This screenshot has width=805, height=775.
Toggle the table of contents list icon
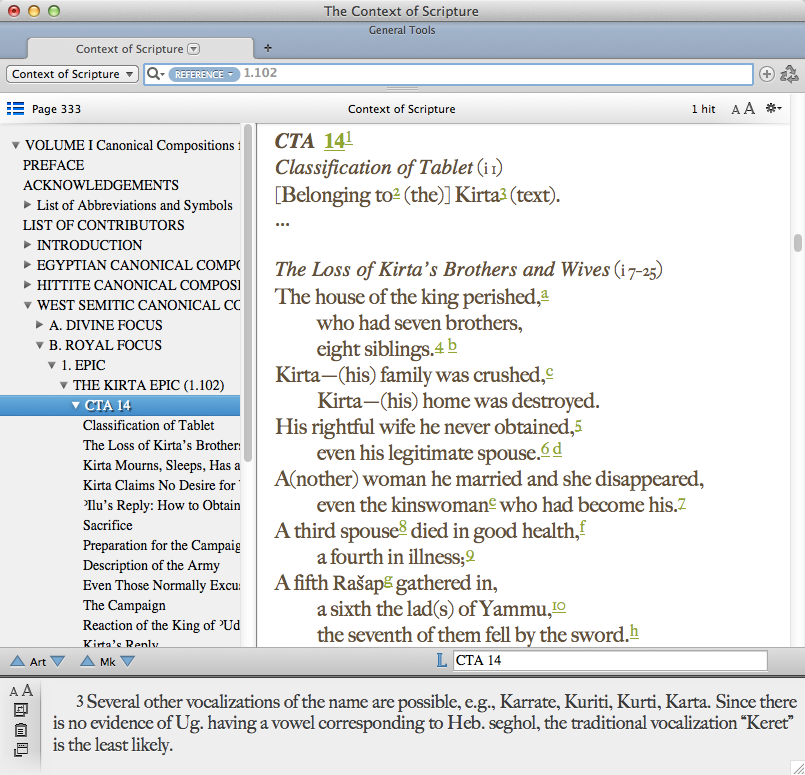[x=15, y=108]
